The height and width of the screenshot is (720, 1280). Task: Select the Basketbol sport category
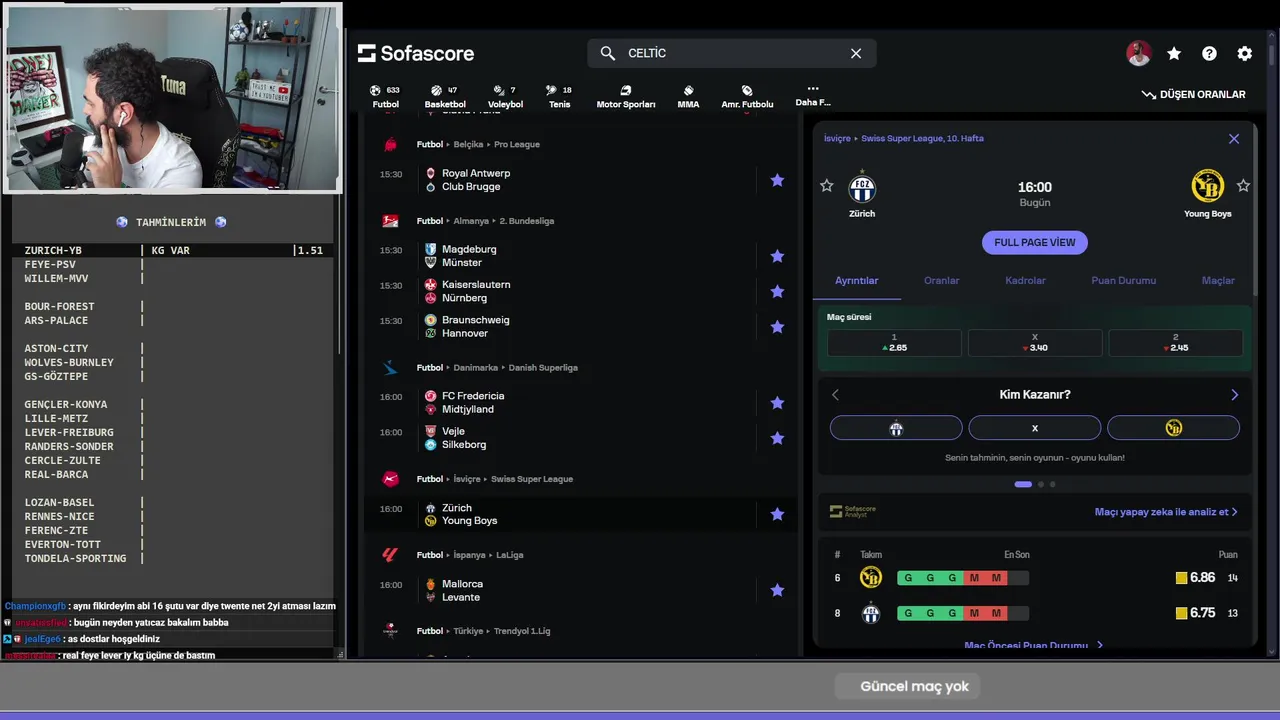[445, 96]
